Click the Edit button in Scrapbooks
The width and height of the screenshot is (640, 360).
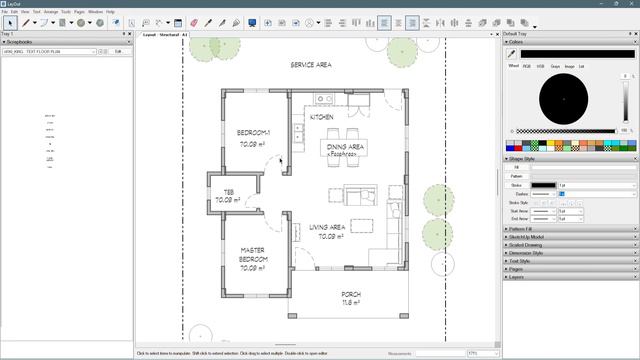[x=119, y=52]
